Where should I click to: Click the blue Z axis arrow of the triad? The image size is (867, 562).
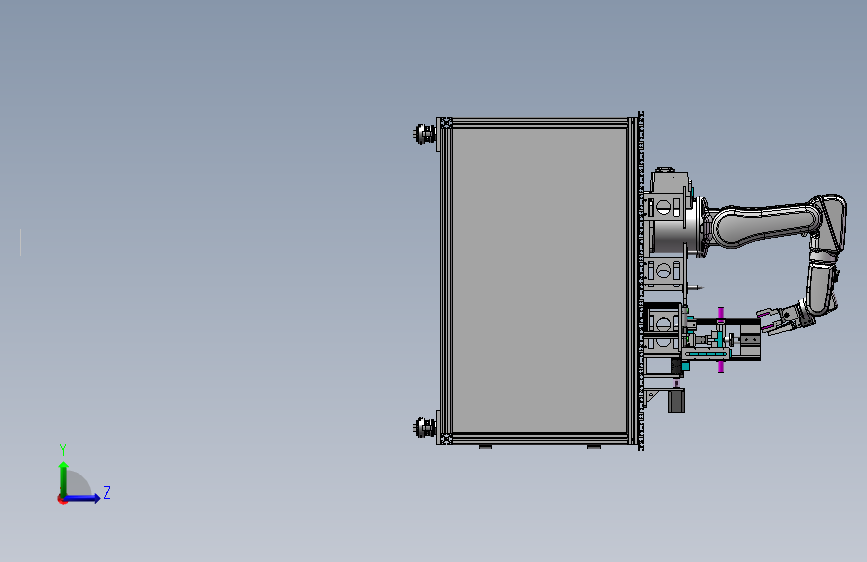click(83, 498)
